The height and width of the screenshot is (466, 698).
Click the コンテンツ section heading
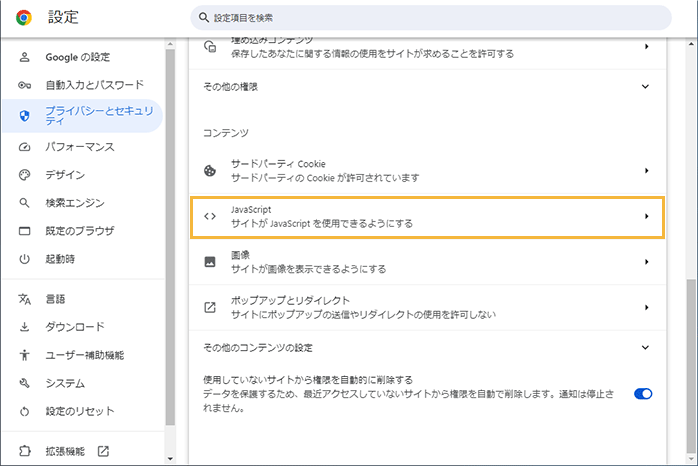pyautogui.click(x=226, y=133)
